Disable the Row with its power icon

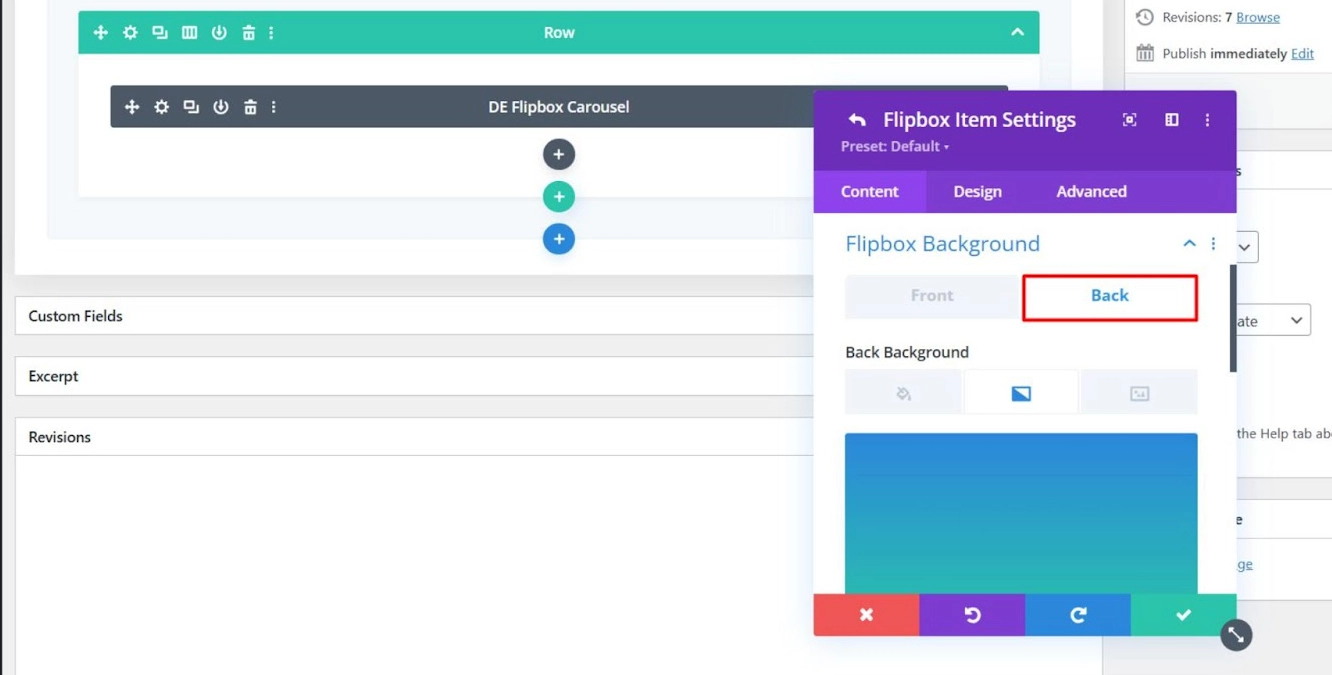[219, 33]
